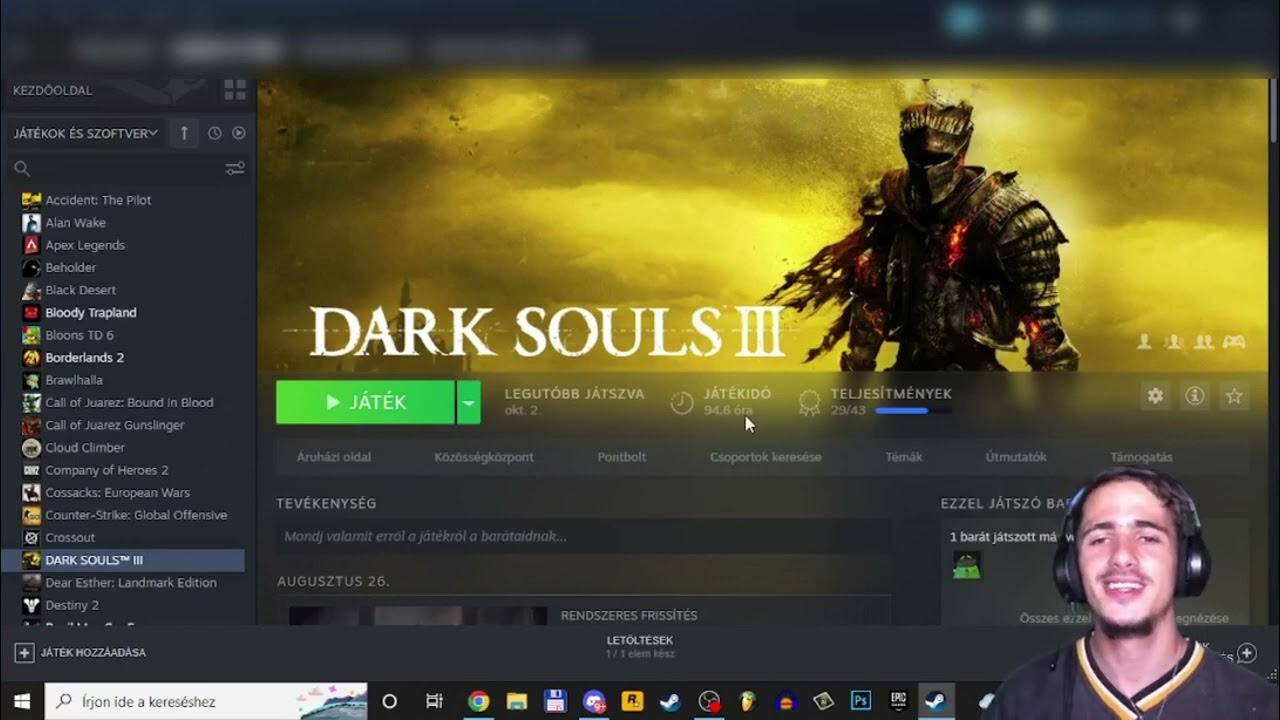Click the Teljesítmények achievements label
The height and width of the screenshot is (720, 1280).
(x=891, y=394)
